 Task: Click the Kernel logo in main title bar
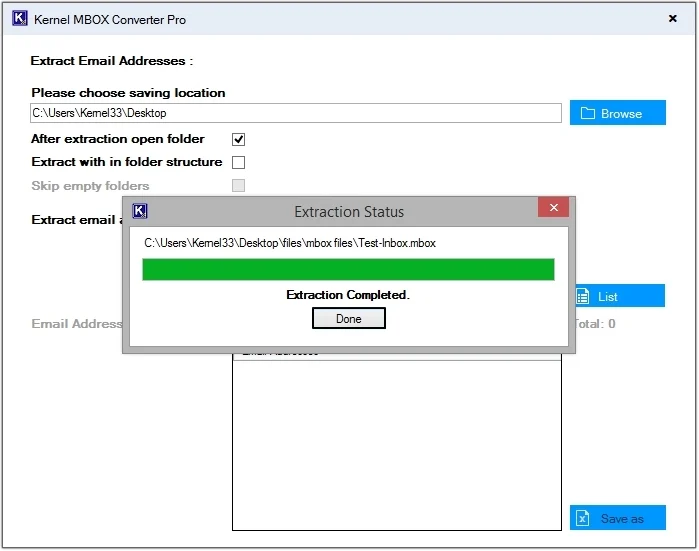[x=20, y=19]
